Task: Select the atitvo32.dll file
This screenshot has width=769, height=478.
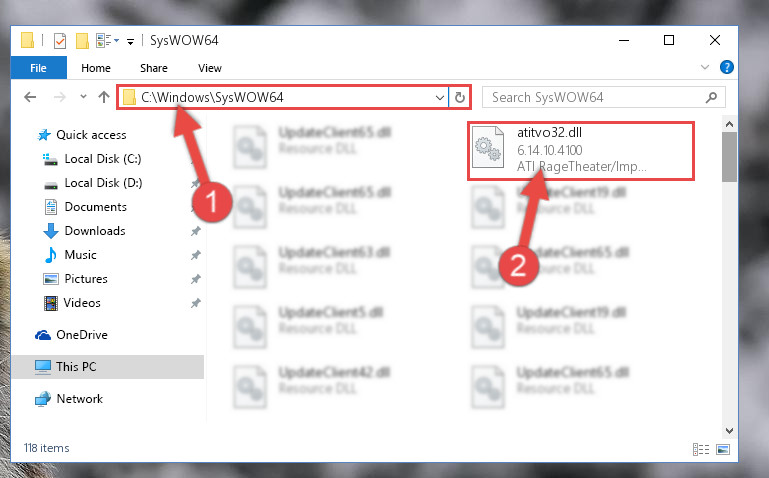Action: (581, 151)
